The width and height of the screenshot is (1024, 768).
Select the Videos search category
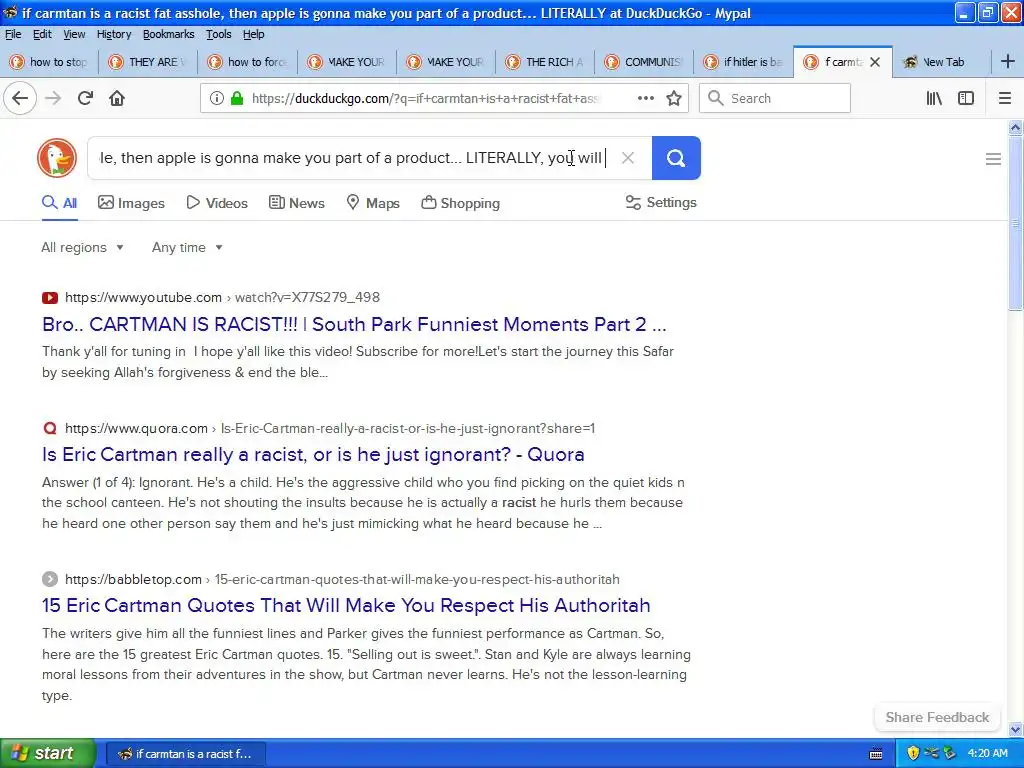click(217, 203)
